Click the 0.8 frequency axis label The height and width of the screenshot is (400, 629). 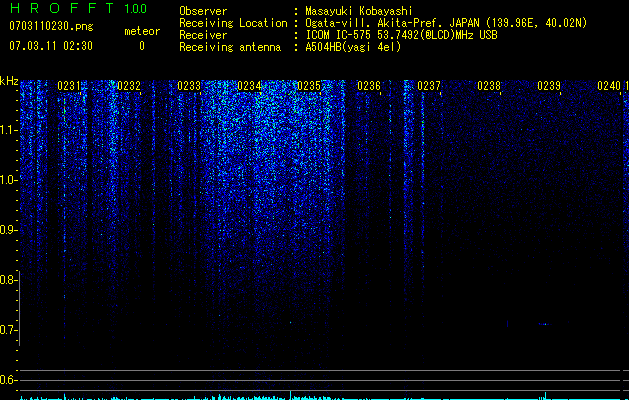8,280
